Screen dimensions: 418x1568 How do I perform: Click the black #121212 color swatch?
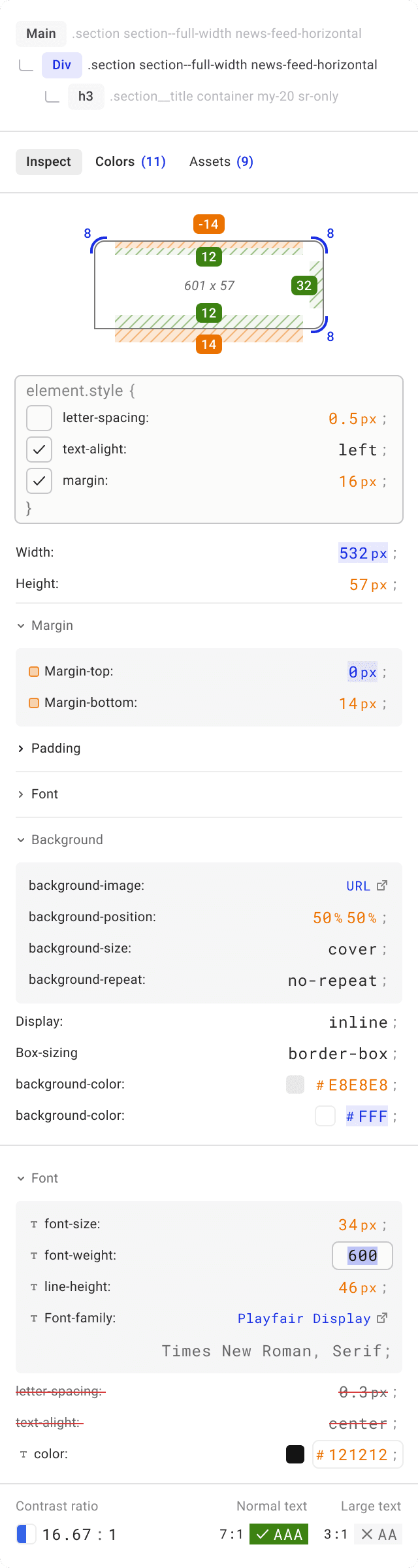click(x=295, y=1454)
